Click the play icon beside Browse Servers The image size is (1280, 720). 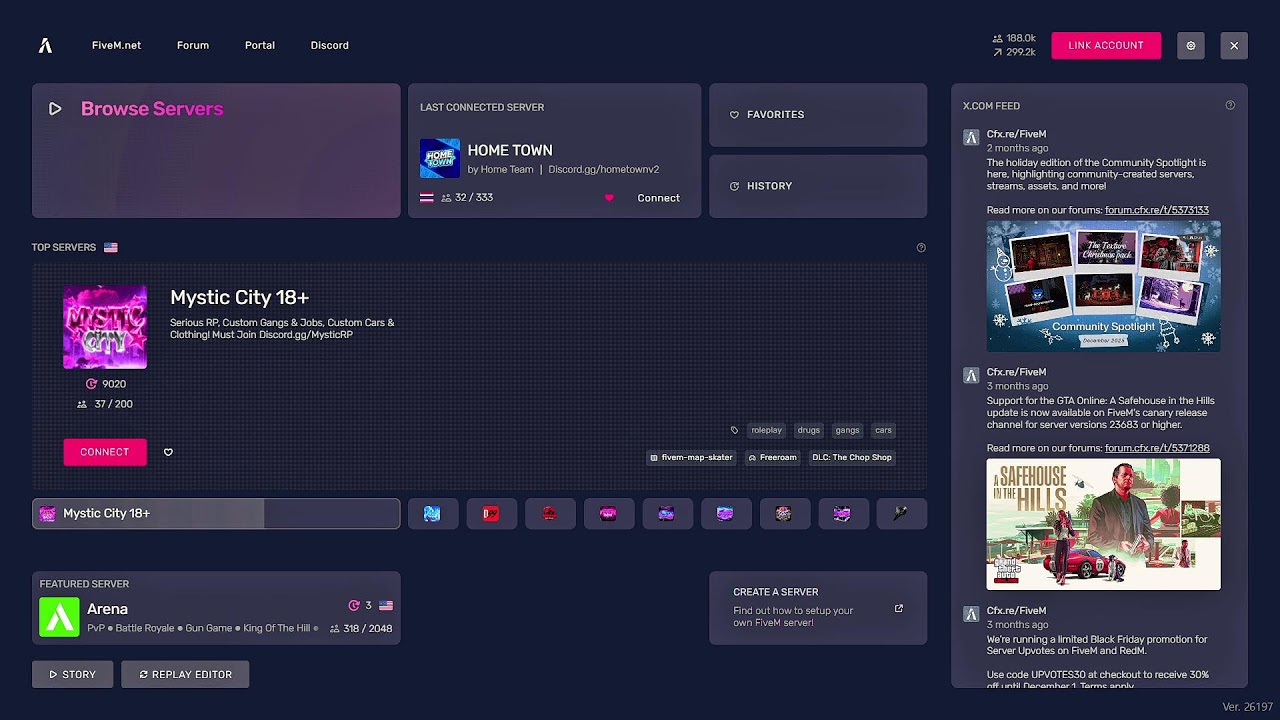pyautogui.click(x=55, y=109)
